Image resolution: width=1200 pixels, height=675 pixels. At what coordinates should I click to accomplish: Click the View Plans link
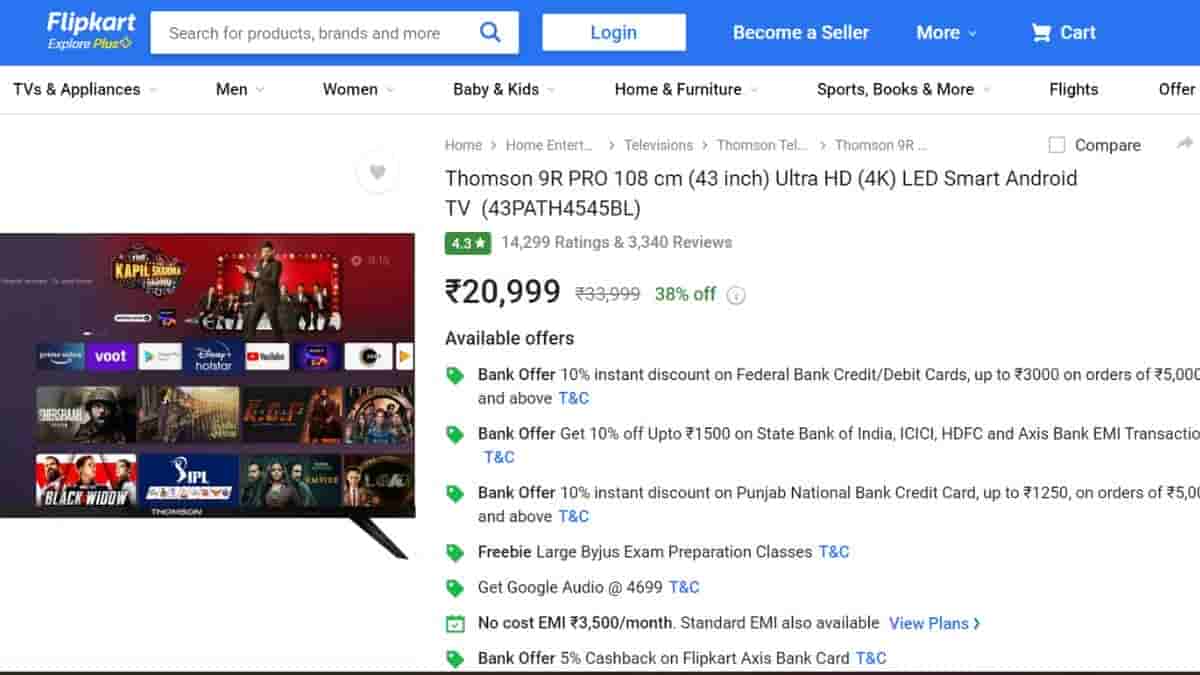[x=934, y=623]
